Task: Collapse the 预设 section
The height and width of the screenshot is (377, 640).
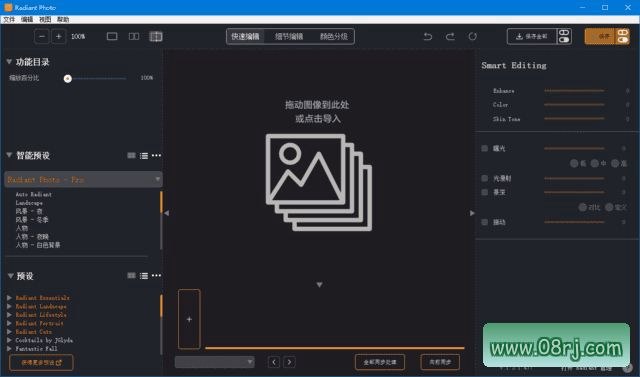Action: pos(11,276)
